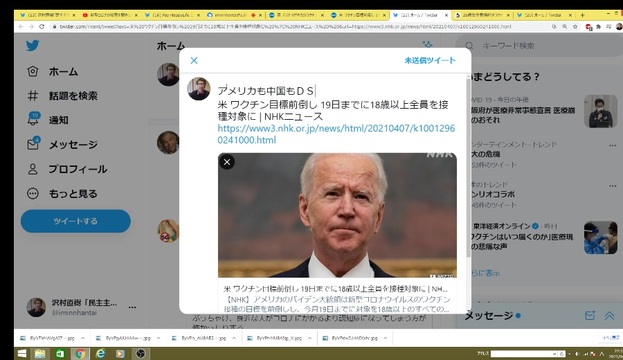
Task: Open 話題を検索 explore hashtag icon
Action: point(33,96)
